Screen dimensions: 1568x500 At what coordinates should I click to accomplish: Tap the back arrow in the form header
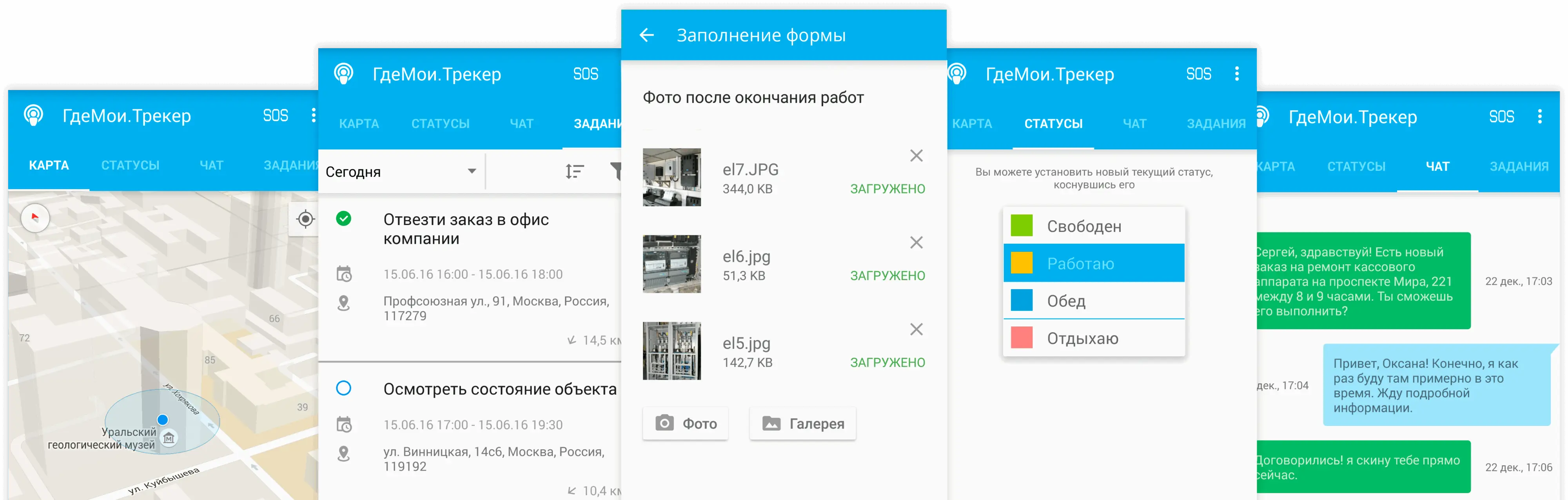646,35
